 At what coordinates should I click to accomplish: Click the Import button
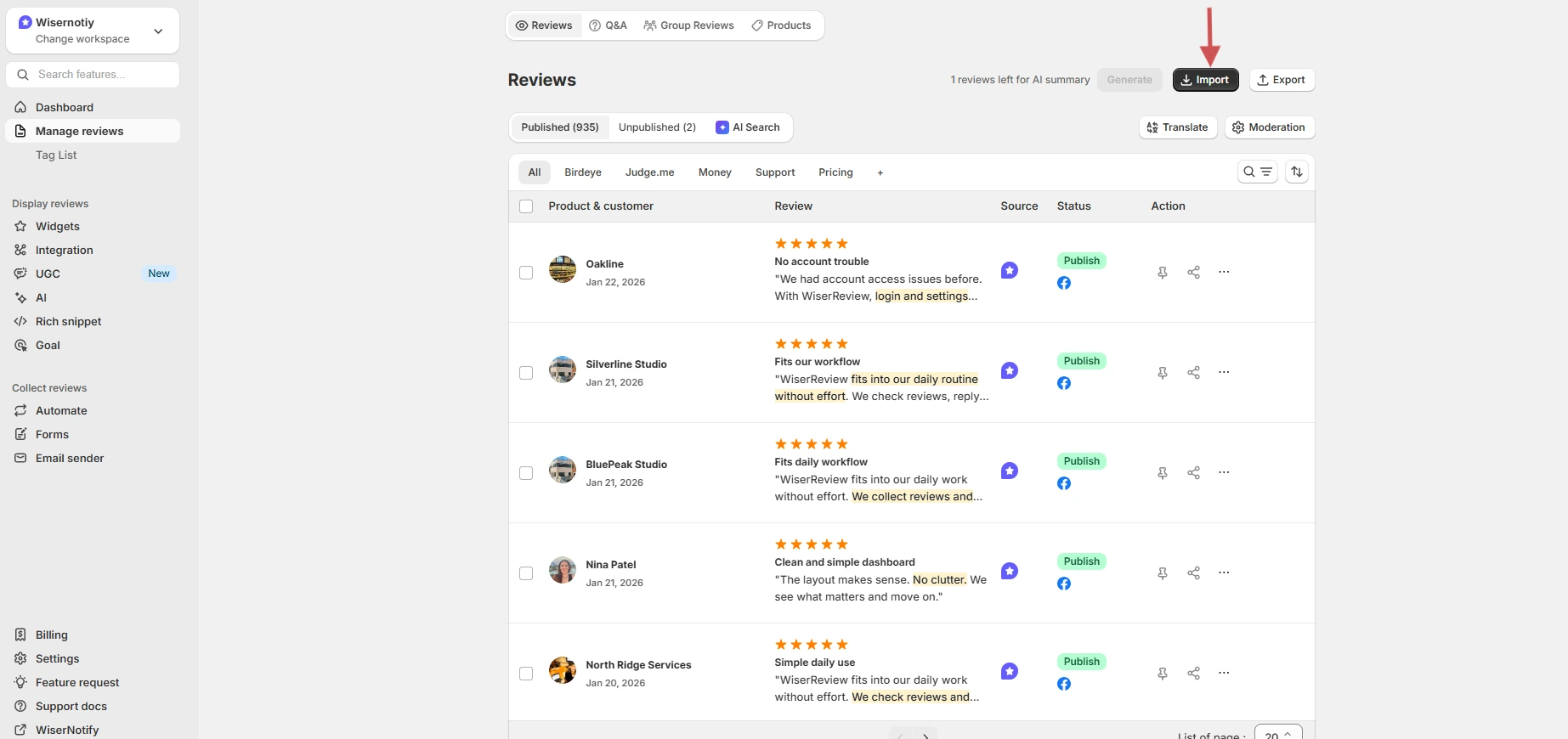click(x=1206, y=80)
